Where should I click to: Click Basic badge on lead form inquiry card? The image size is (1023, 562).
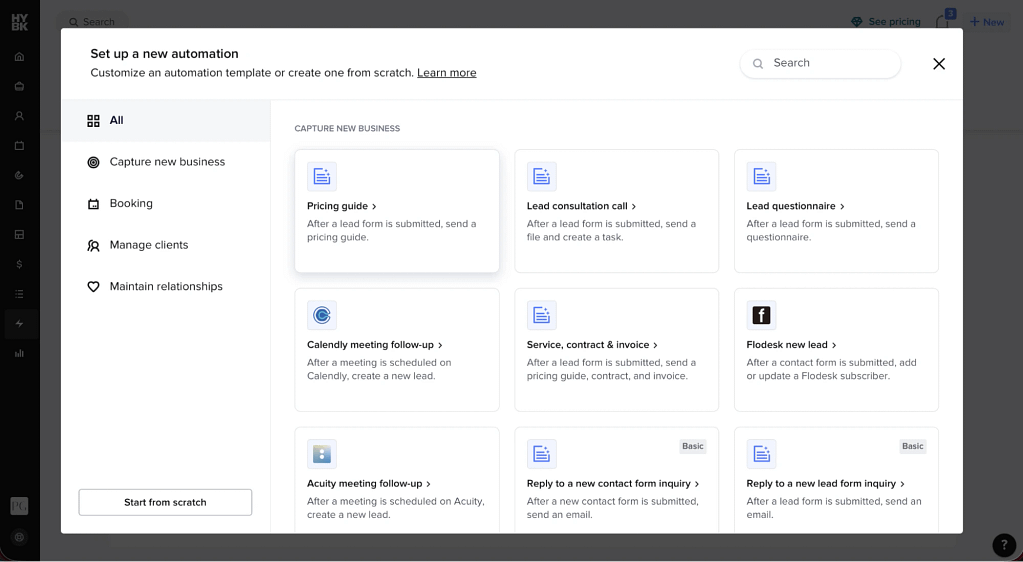tap(913, 446)
